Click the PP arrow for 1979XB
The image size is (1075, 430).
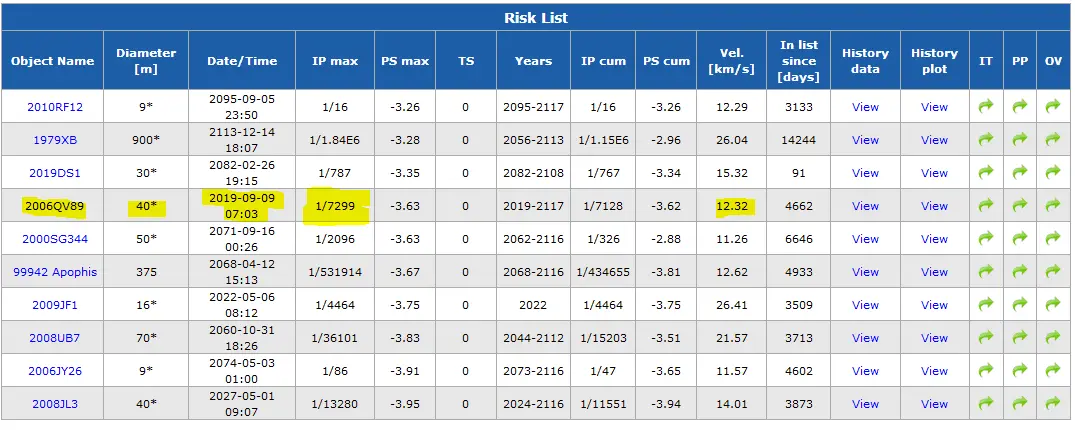[x=1019, y=139]
